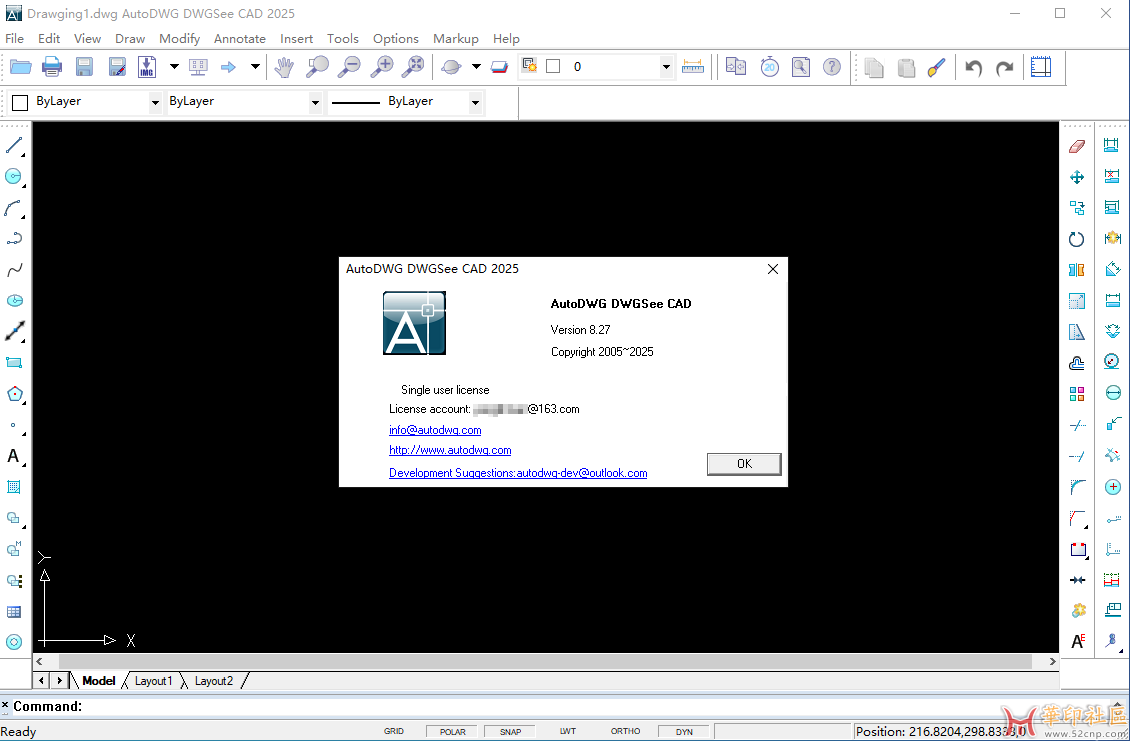Viewport: 1130px width, 741px height.
Task: Click the Zoom extents icon
Action: coord(414,67)
